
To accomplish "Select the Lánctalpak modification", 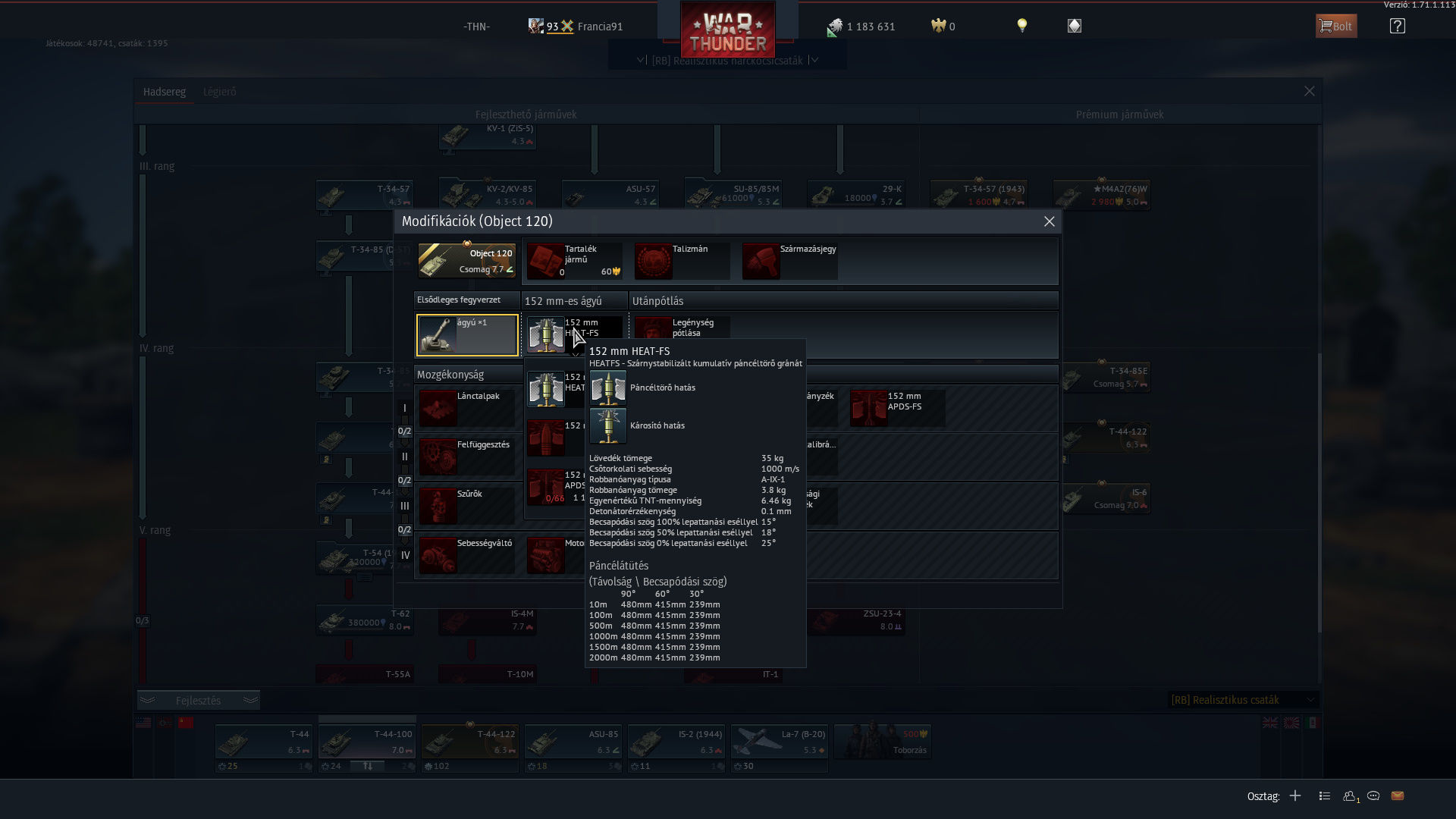I will 466,408.
